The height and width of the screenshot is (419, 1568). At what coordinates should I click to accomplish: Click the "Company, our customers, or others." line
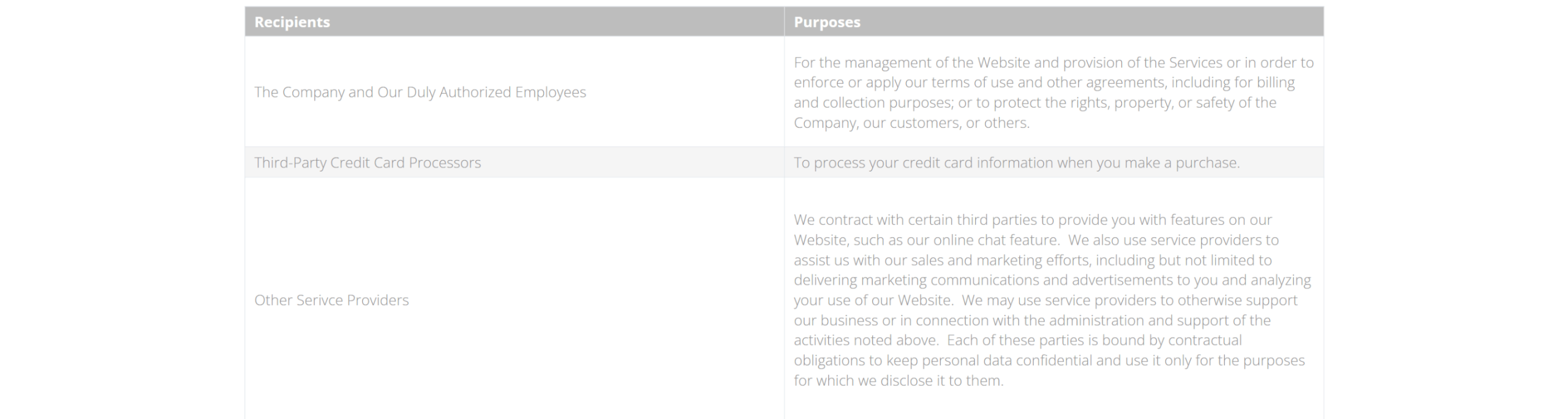pos(911,123)
